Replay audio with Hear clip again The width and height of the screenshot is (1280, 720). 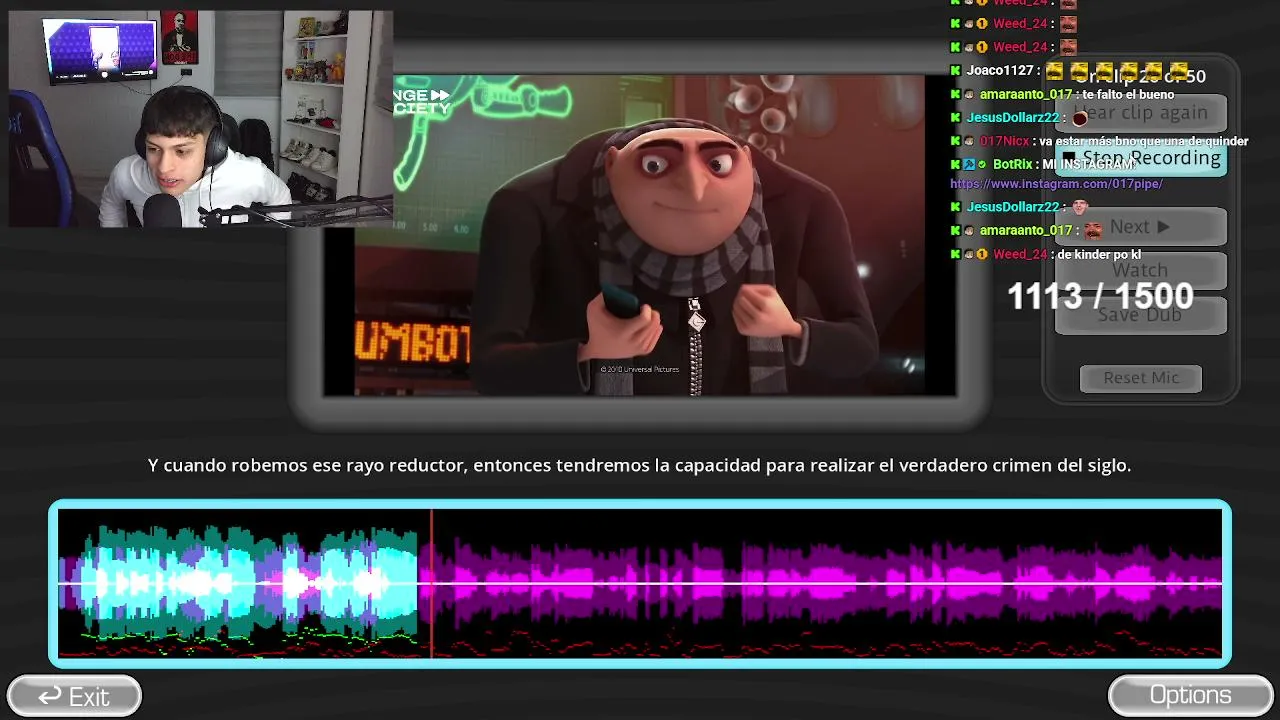pos(1140,113)
